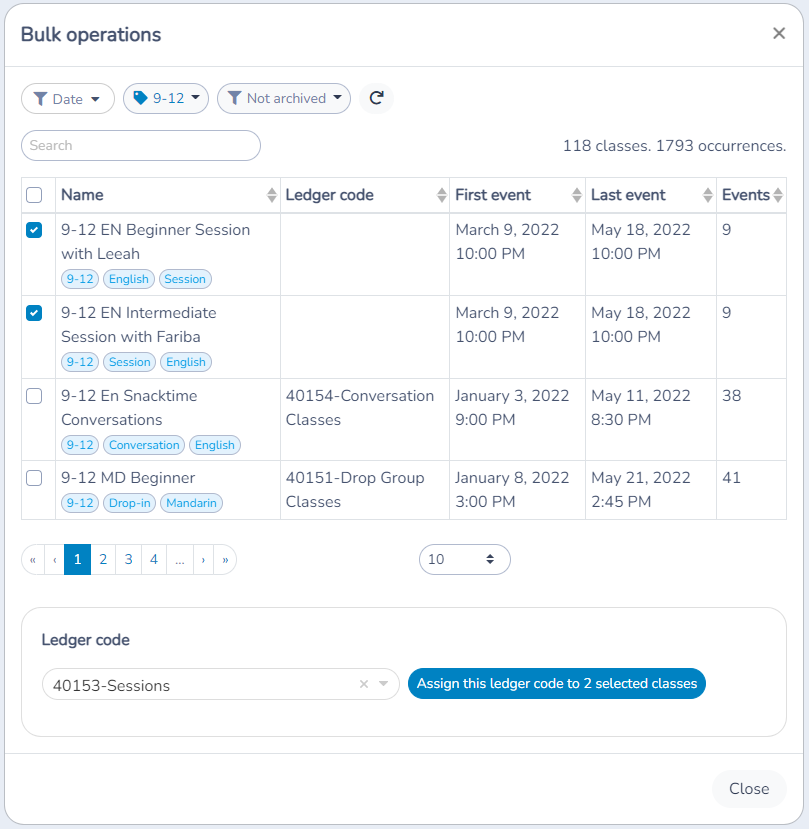Screen dimensions: 809x829
Task: Sort the table by Ledger code column
Action: 442,195
